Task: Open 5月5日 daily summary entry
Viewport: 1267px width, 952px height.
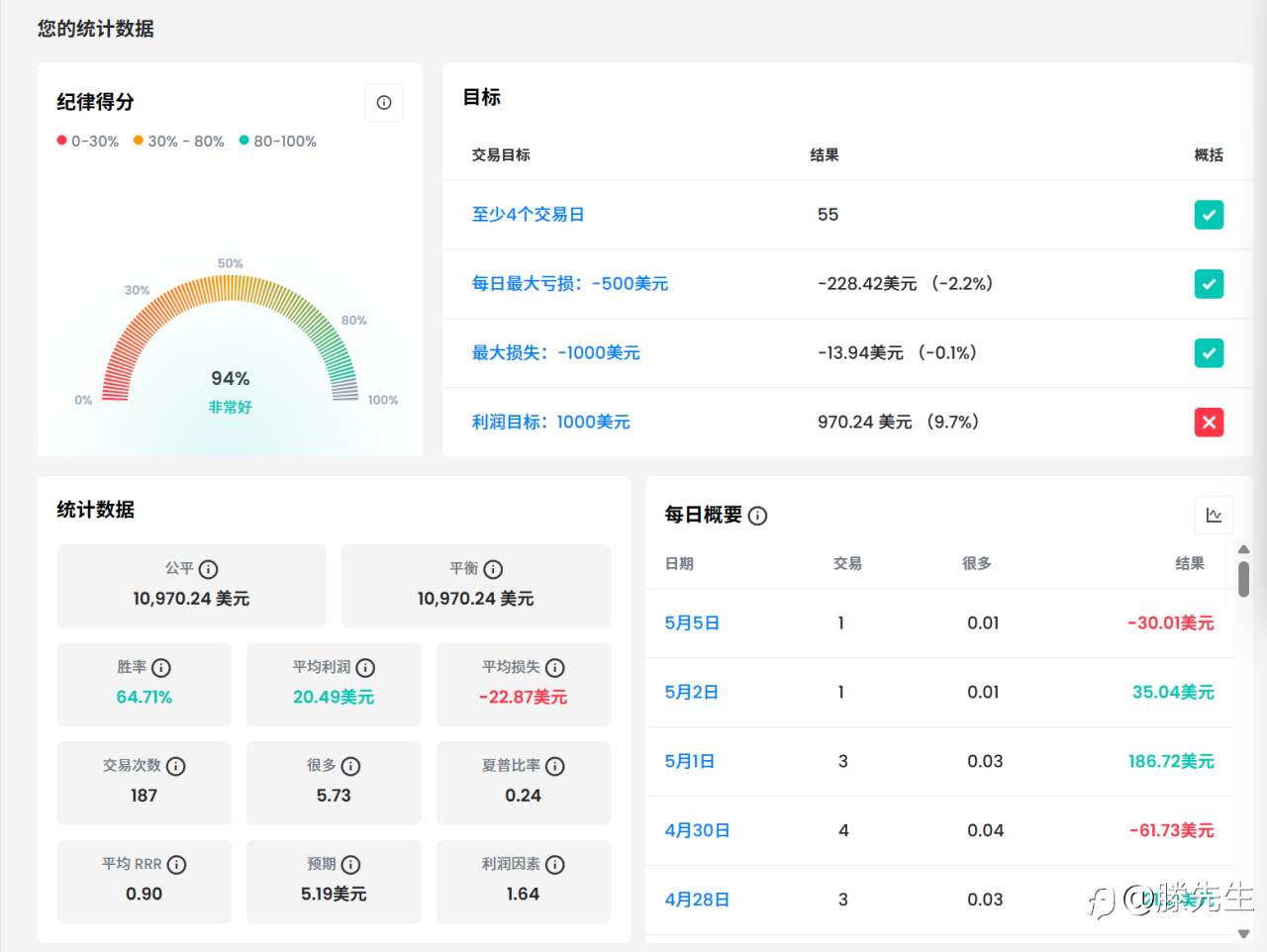Action: point(692,623)
